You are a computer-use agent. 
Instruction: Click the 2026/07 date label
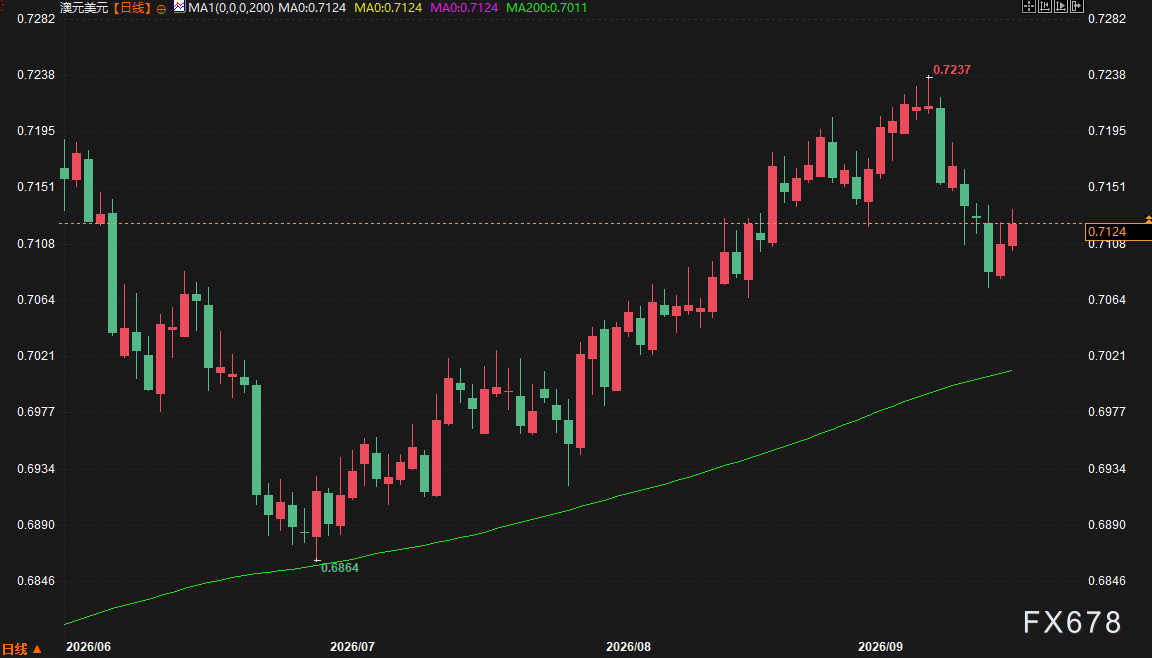(x=353, y=647)
